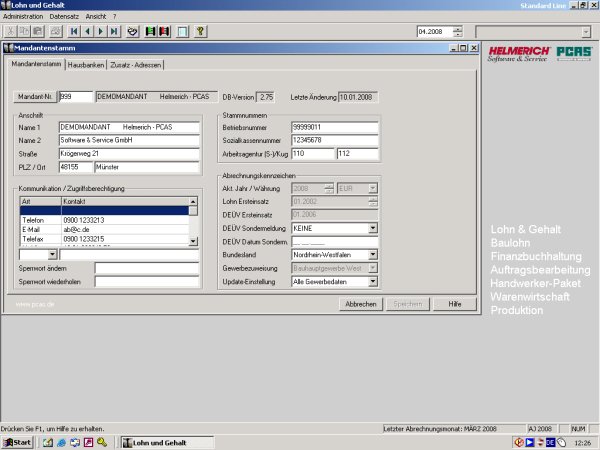600x450 pixels.
Task: Open the Administration menu
Action: [x=23, y=16]
